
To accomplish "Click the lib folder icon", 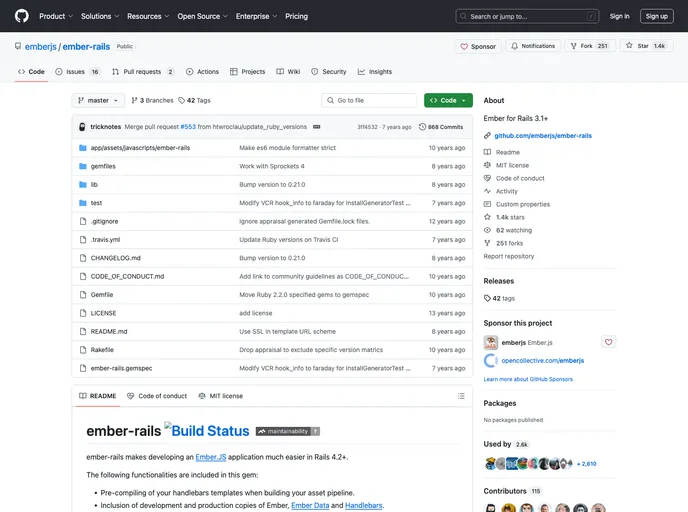I will [x=82, y=185].
